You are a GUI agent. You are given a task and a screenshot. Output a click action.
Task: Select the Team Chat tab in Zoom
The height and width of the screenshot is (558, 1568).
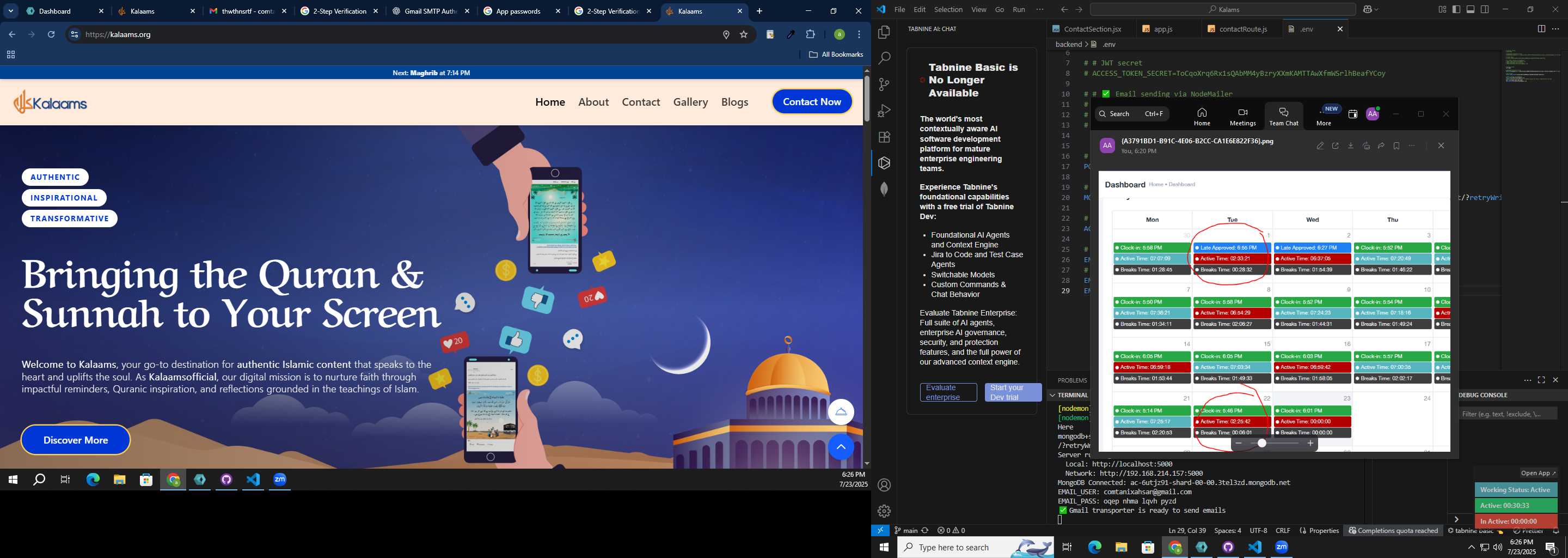click(1284, 116)
